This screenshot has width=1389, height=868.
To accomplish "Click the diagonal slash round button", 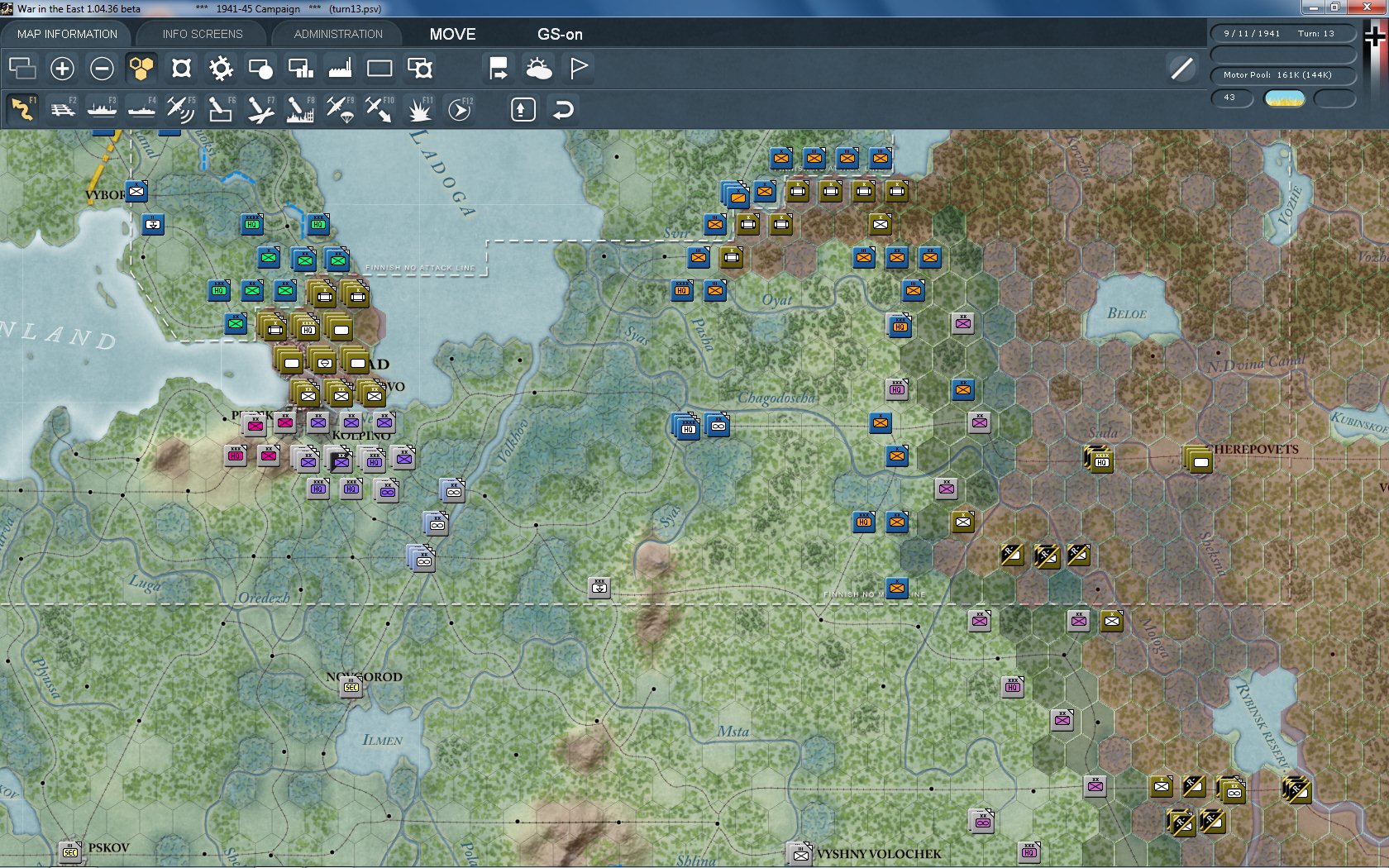I will pos(1182,68).
